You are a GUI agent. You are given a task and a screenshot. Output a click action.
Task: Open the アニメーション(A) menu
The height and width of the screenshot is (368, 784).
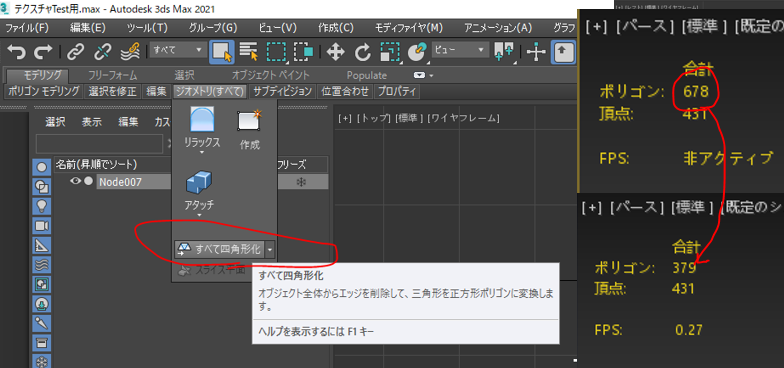click(x=498, y=28)
